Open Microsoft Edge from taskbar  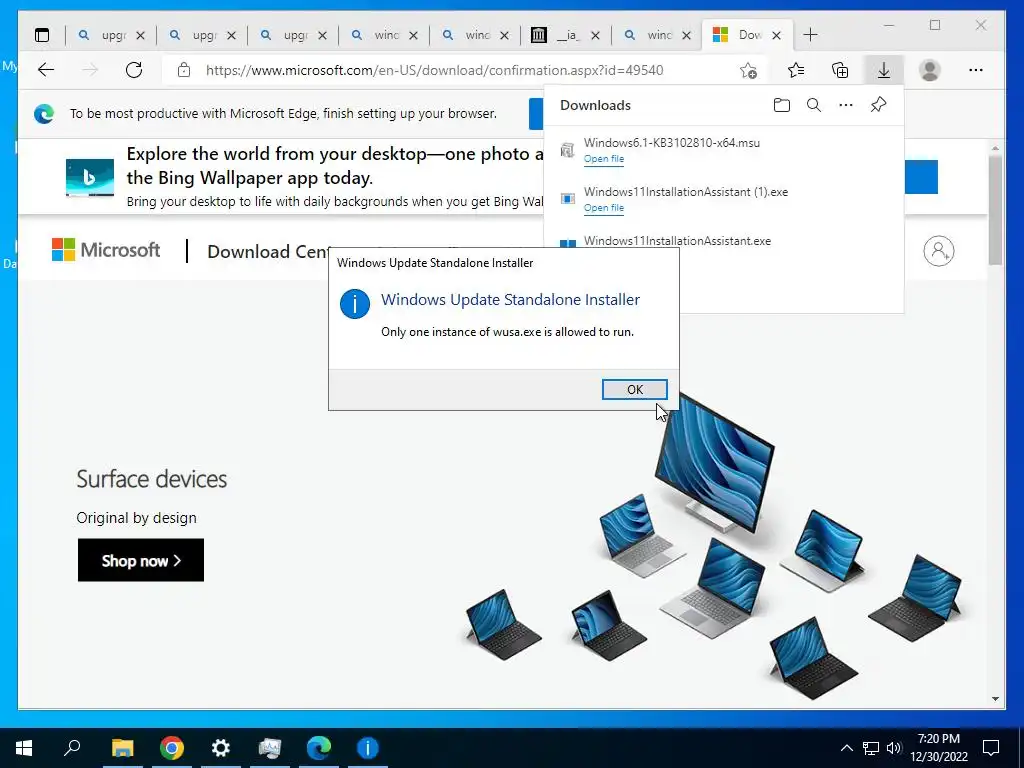tap(319, 748)
